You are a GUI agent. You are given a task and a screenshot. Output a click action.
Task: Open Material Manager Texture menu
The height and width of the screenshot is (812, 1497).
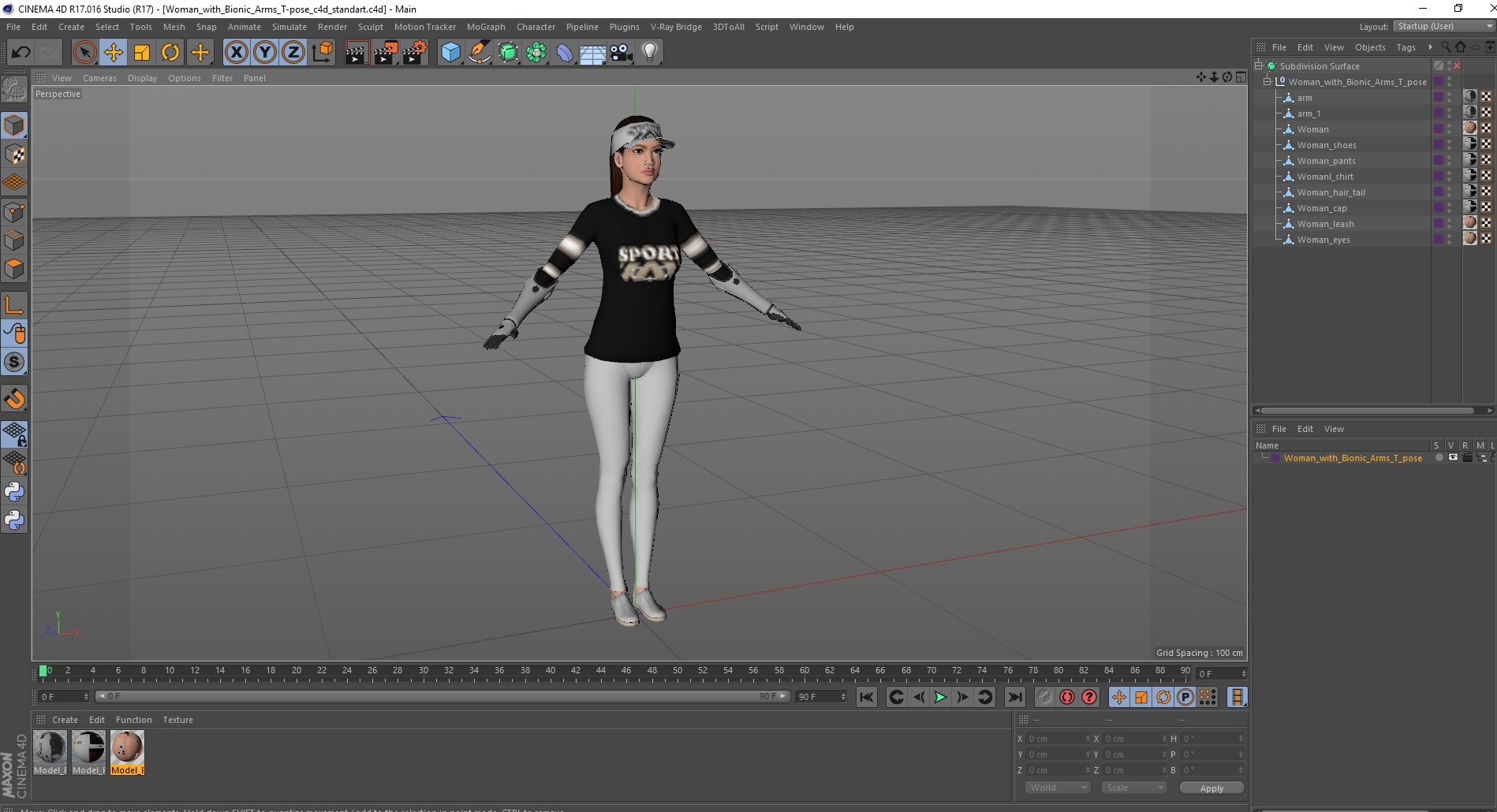177,720
